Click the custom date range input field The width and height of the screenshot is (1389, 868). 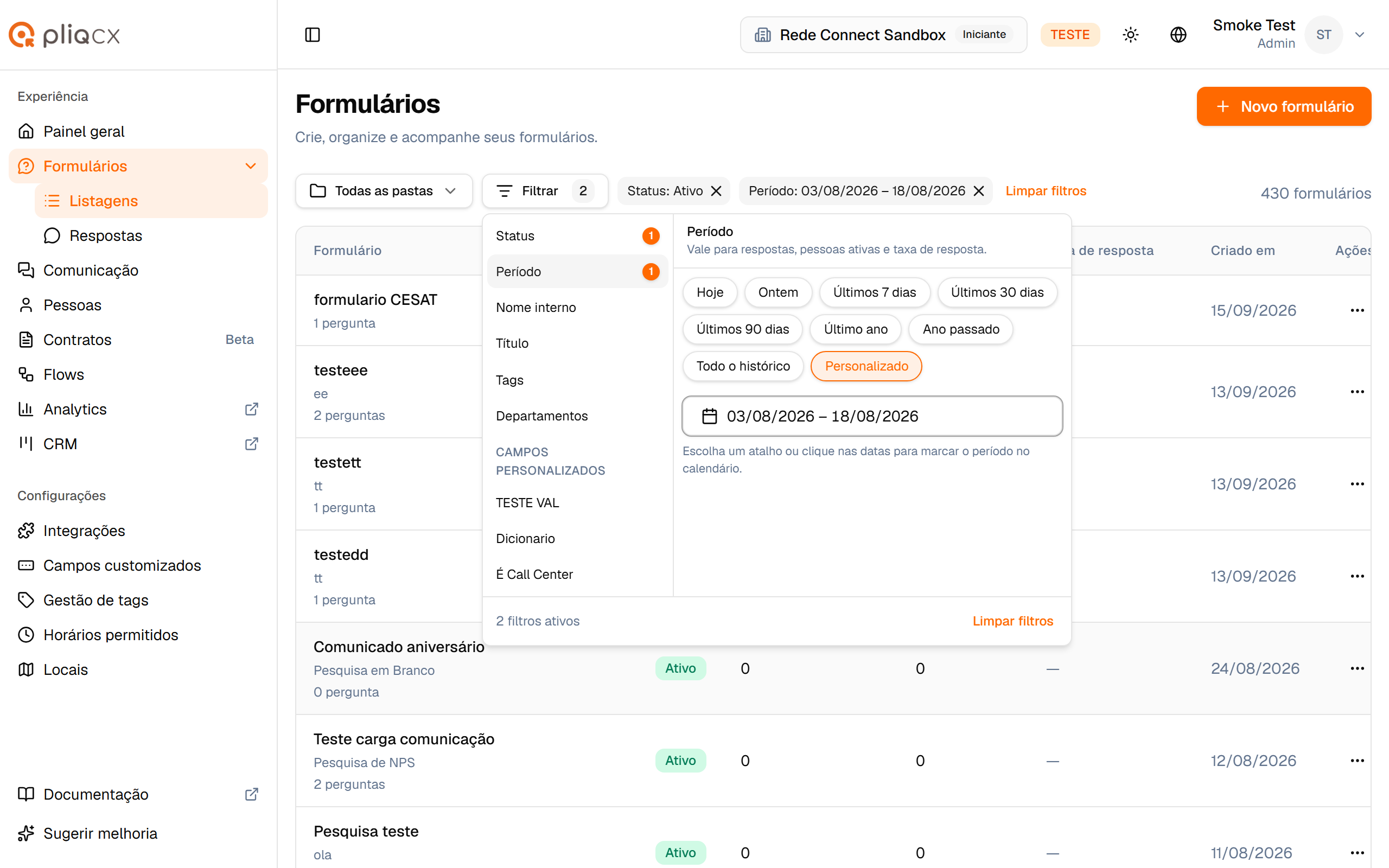pyautogui.click(x=872, y=416)
